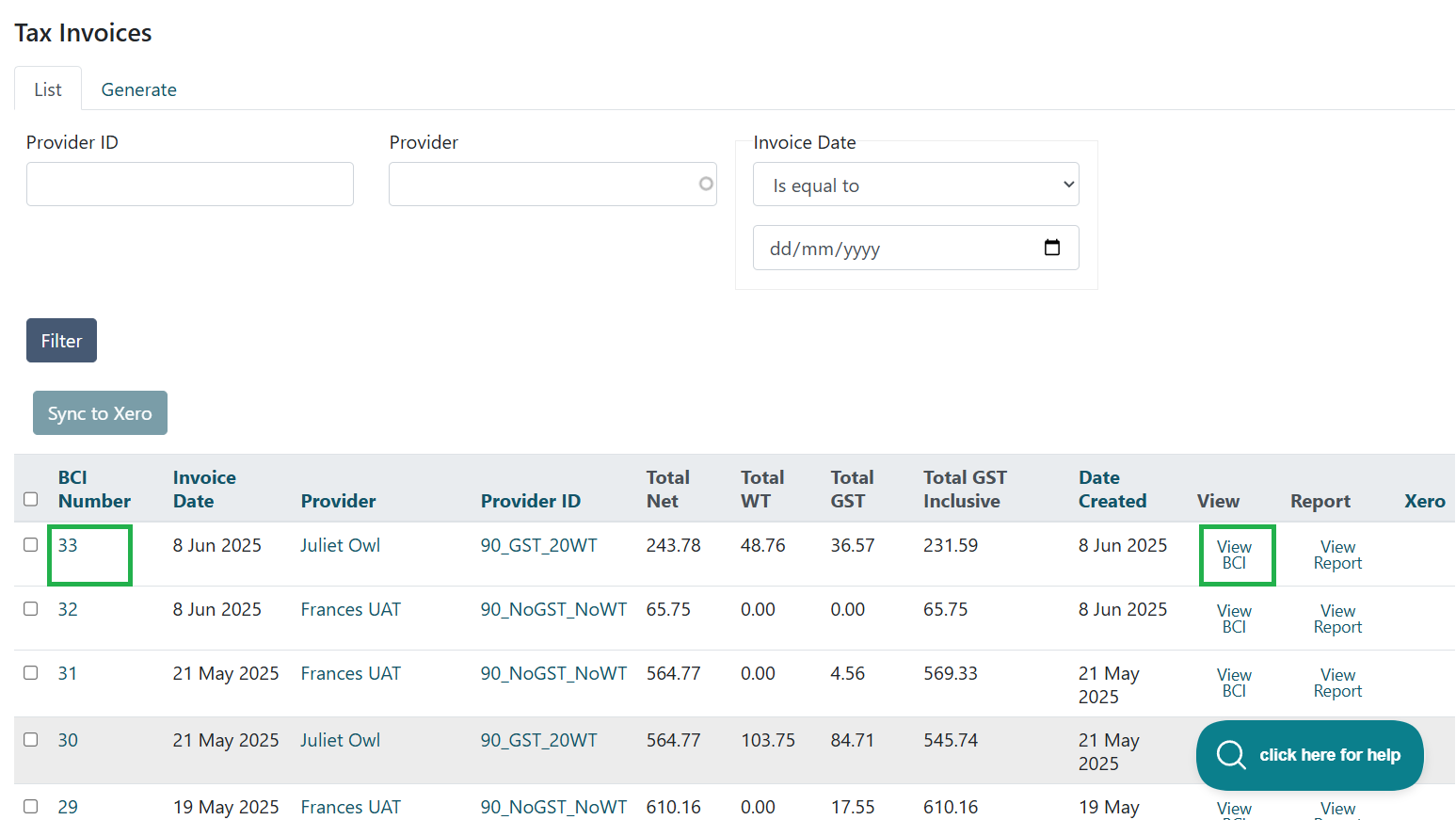Switch to the List tab
The image size is (1456, 820).
point(48,89)
